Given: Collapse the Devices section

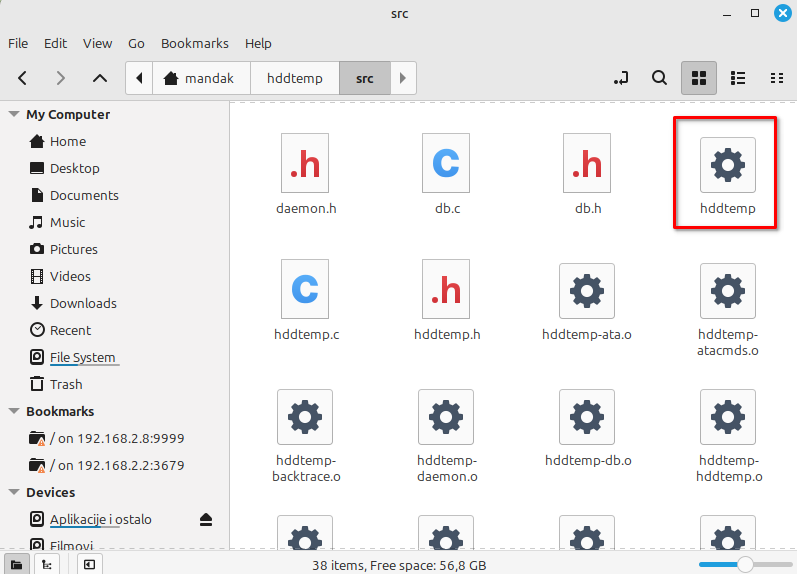Looking at the screenshot, I should click(14, 492).
